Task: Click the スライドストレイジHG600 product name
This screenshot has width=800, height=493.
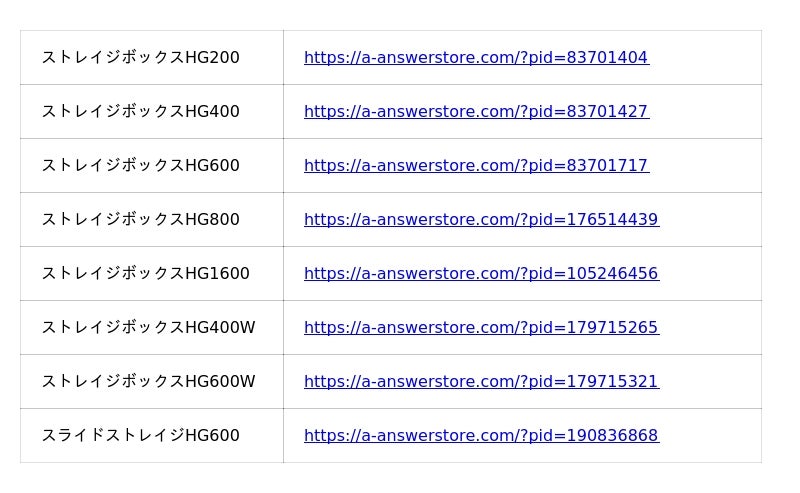Action: point(141,436)
